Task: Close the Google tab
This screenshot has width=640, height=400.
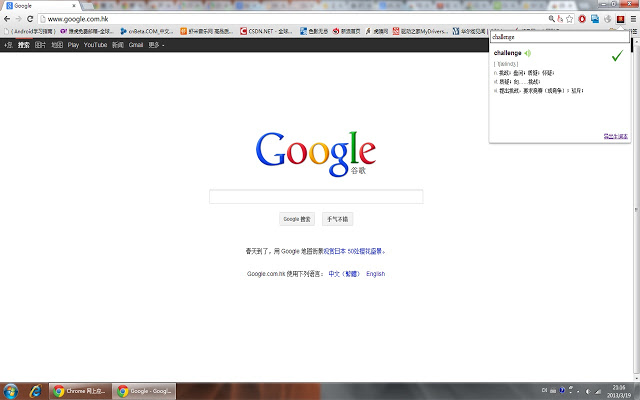Action: tap(74, 6)
